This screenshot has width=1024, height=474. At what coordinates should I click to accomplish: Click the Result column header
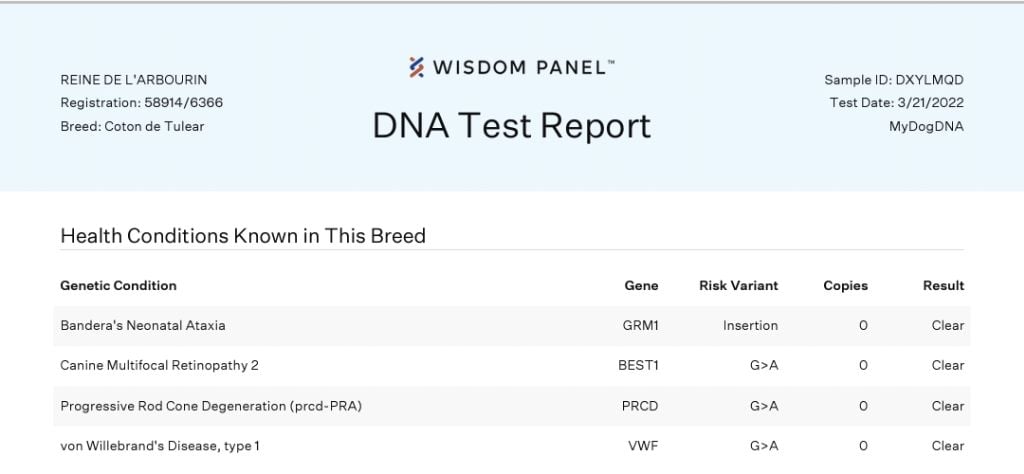943,286
